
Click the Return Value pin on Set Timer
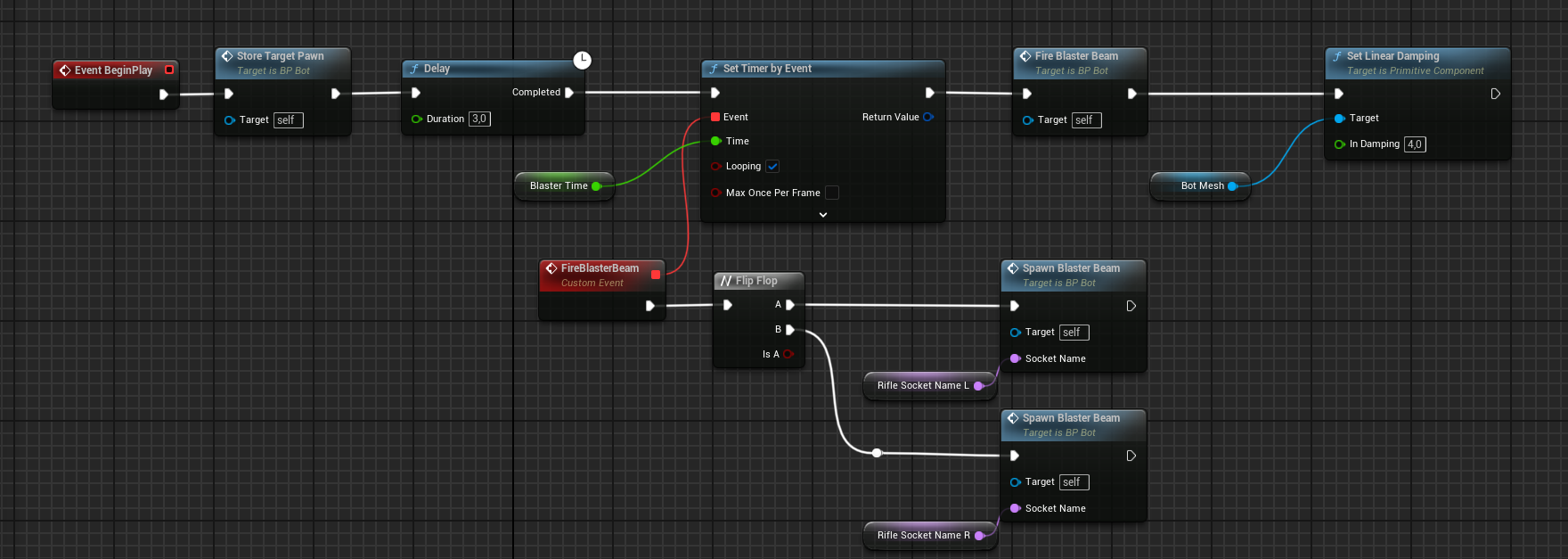[x=928, y=117]
